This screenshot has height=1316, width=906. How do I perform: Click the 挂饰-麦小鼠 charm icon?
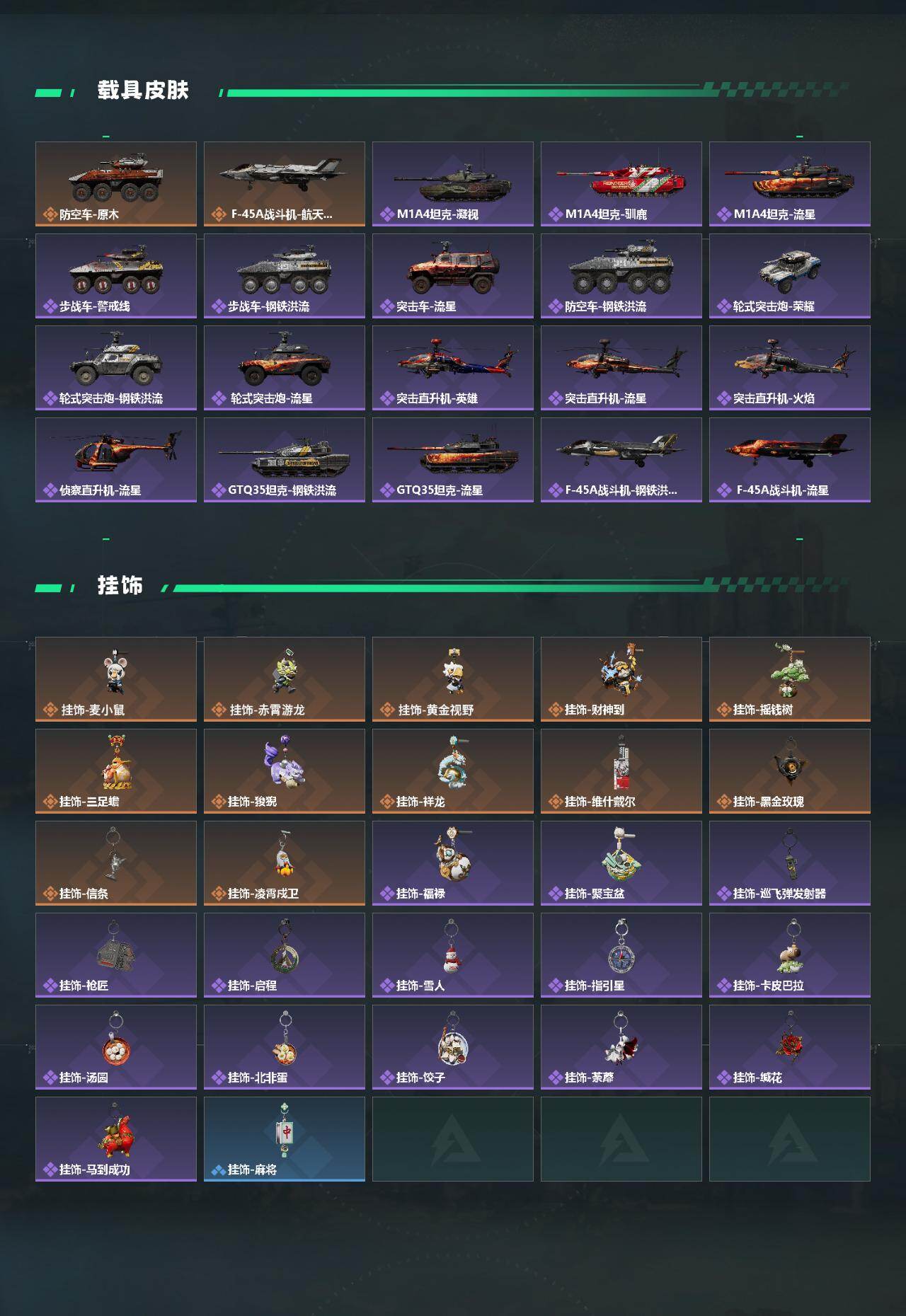pyautogui.click(x=116, y=671)
